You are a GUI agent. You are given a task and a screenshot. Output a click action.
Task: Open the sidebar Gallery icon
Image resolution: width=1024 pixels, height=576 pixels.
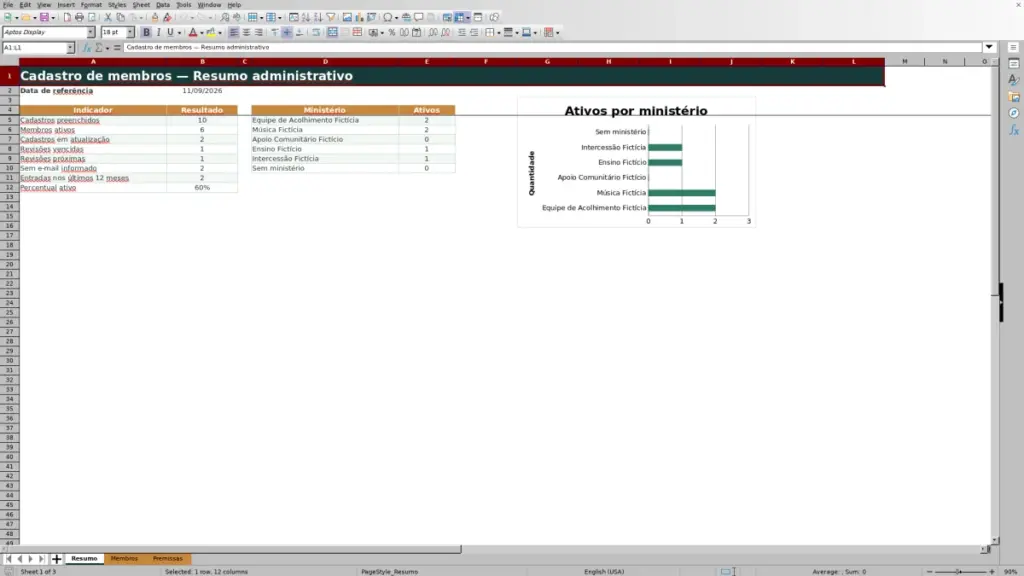[x=1014, y=97]
